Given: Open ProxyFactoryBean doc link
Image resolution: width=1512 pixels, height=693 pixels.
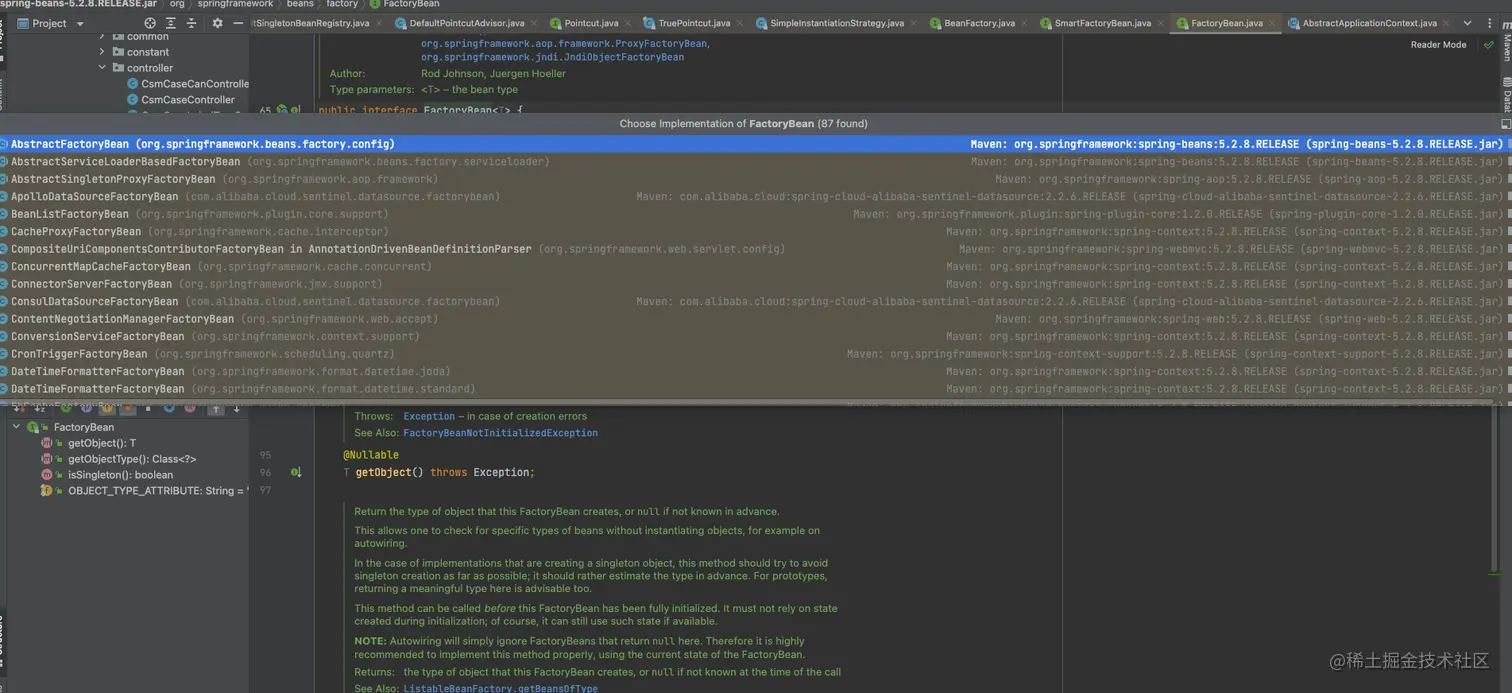Looking at the screenshot, I should pyautogui.click(x=565, y=44).
